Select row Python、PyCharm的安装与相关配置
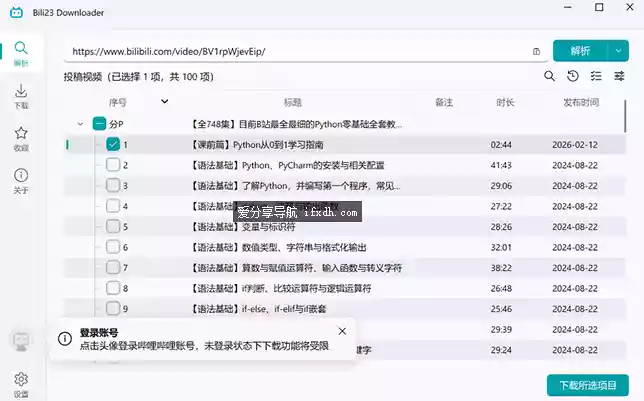Image resolution: width=644 pixels, height=401 pixels. point(345,165)
